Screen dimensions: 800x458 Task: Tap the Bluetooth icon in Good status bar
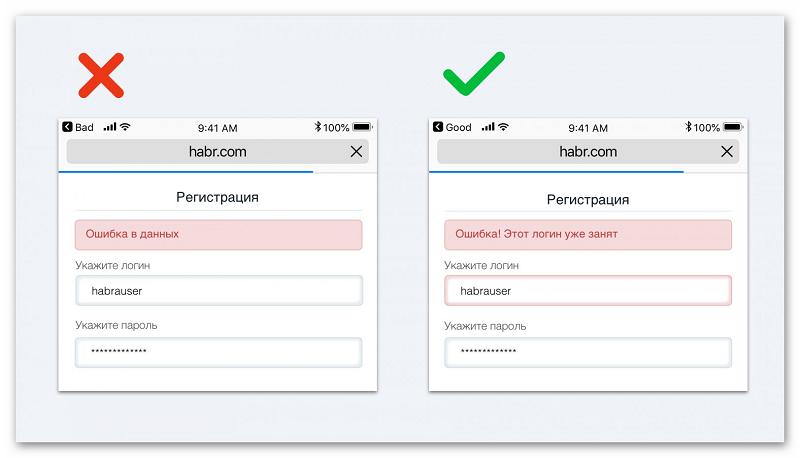click(688, 126)
